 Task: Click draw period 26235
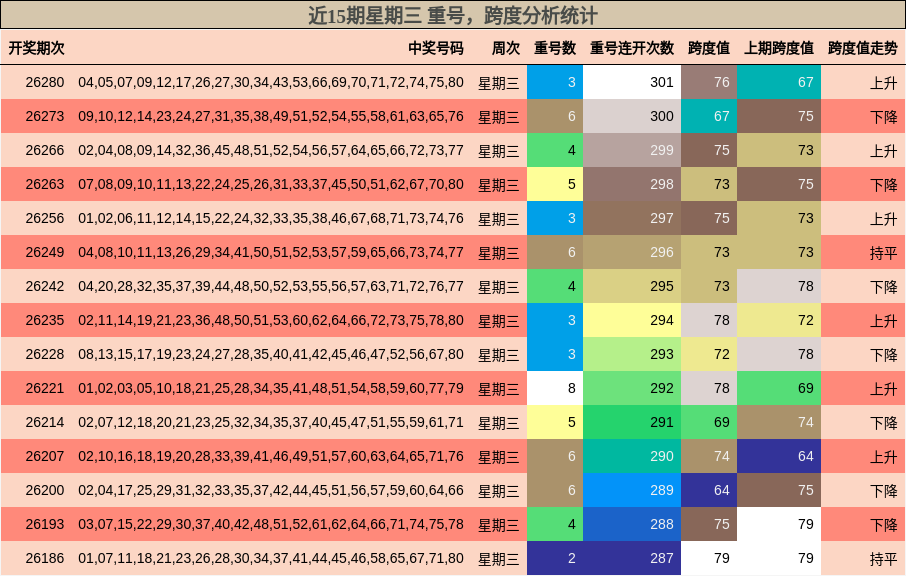coord(44,320)
